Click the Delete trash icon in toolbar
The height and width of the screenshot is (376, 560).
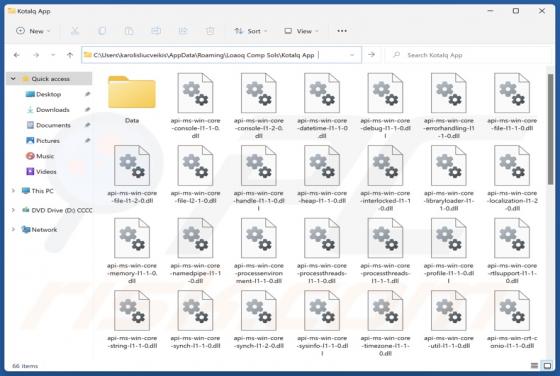pyautogui.click(x=210, y=31)
